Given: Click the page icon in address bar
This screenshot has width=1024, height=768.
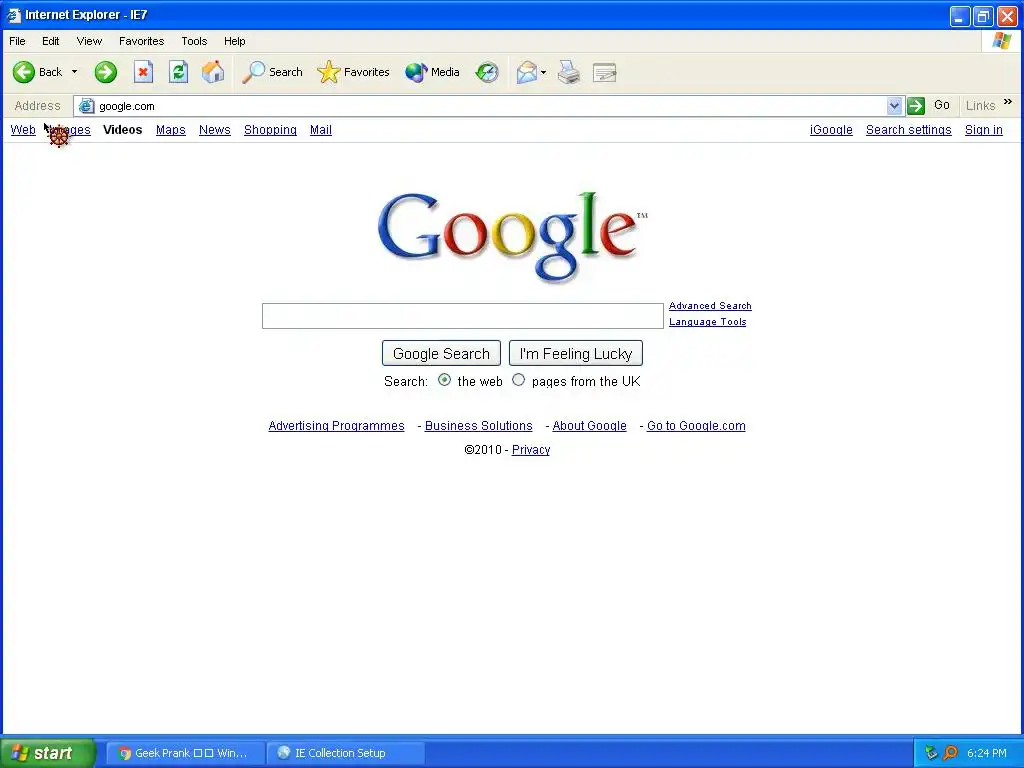Looking at the screenshot, I should coord(86,106).
